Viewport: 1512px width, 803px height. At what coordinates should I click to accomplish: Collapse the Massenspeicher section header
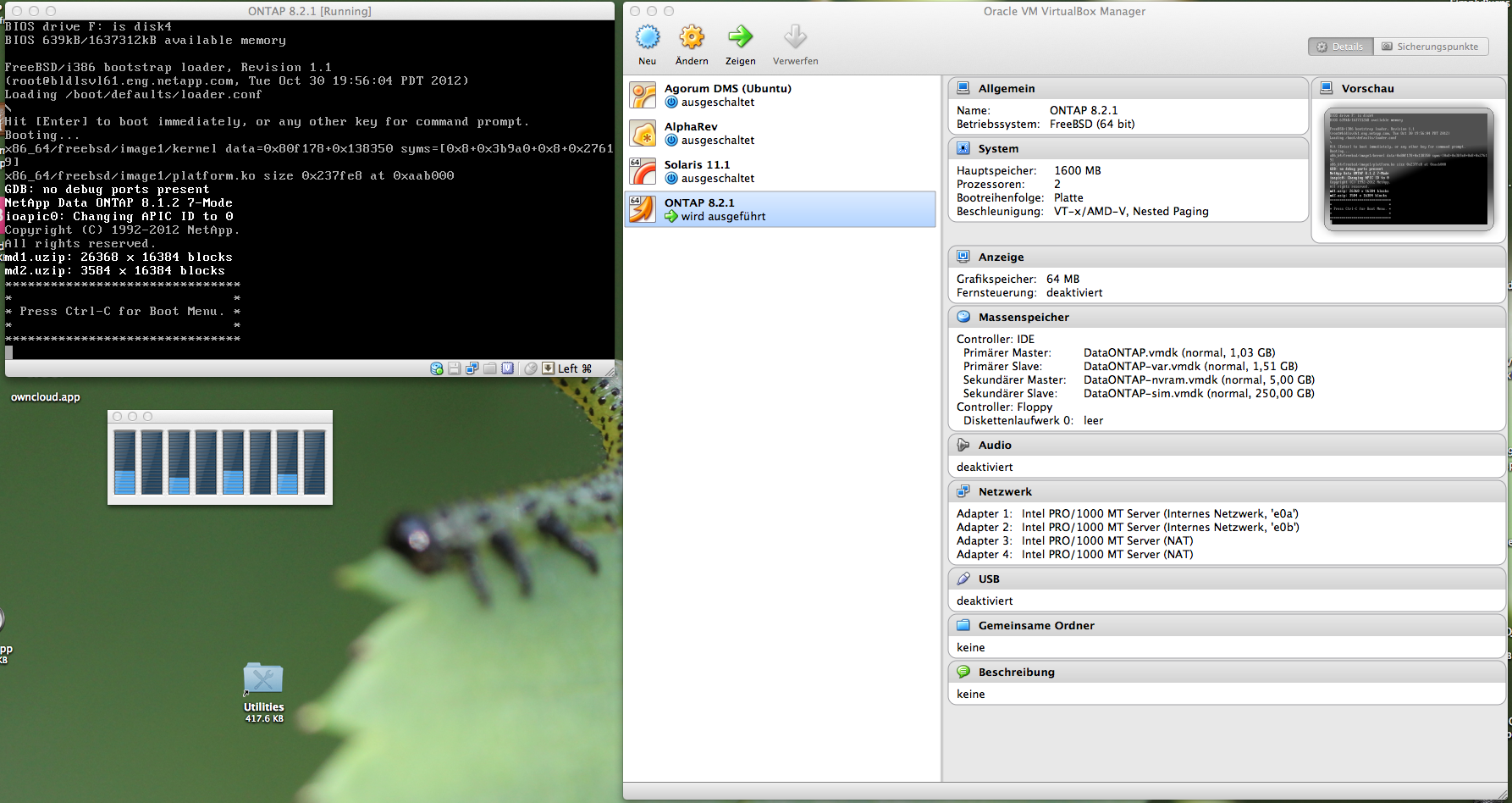(x=1024, y=317)
